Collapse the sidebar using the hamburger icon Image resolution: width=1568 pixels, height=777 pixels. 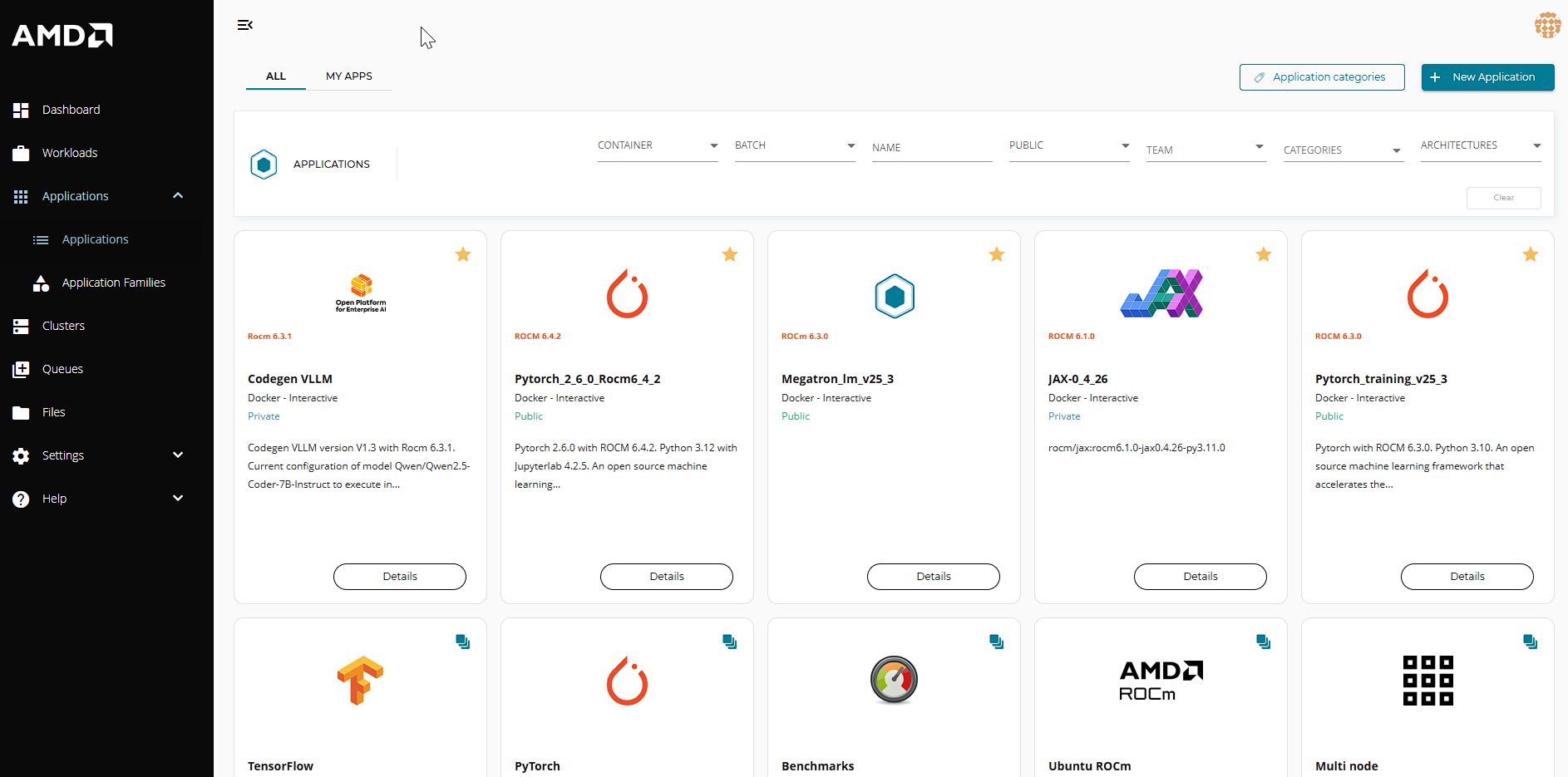pos(244,25)
